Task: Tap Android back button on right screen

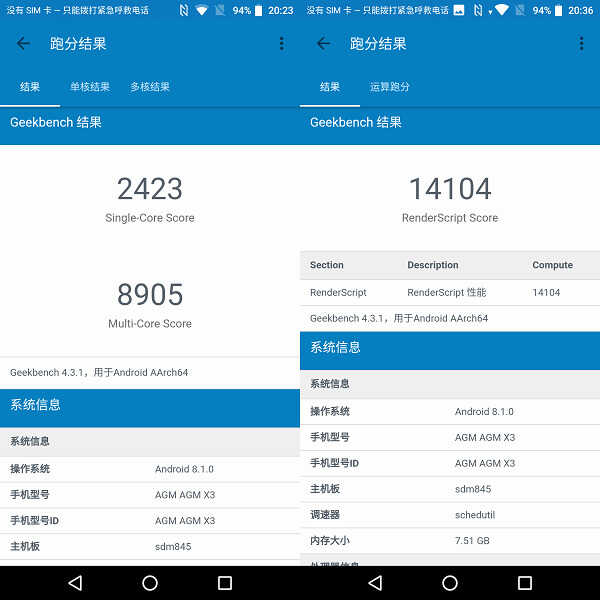Action: [375, 583]
